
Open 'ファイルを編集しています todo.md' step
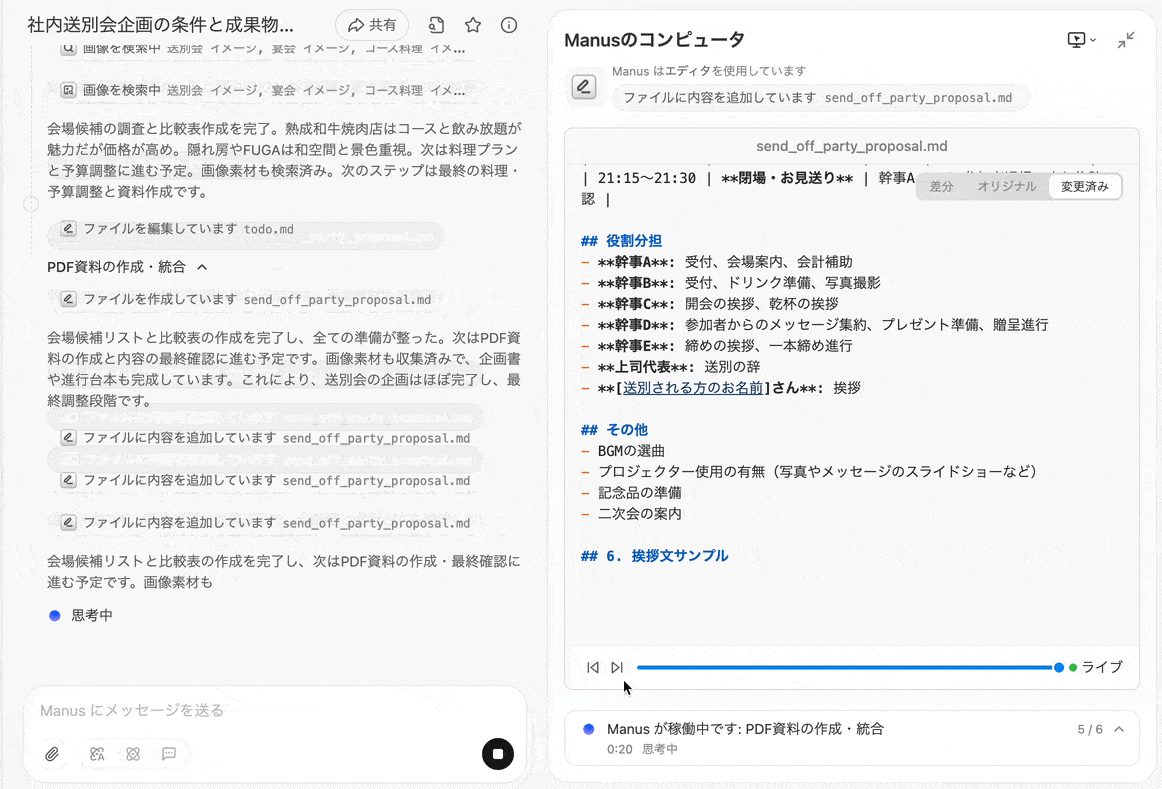(178, 229)
